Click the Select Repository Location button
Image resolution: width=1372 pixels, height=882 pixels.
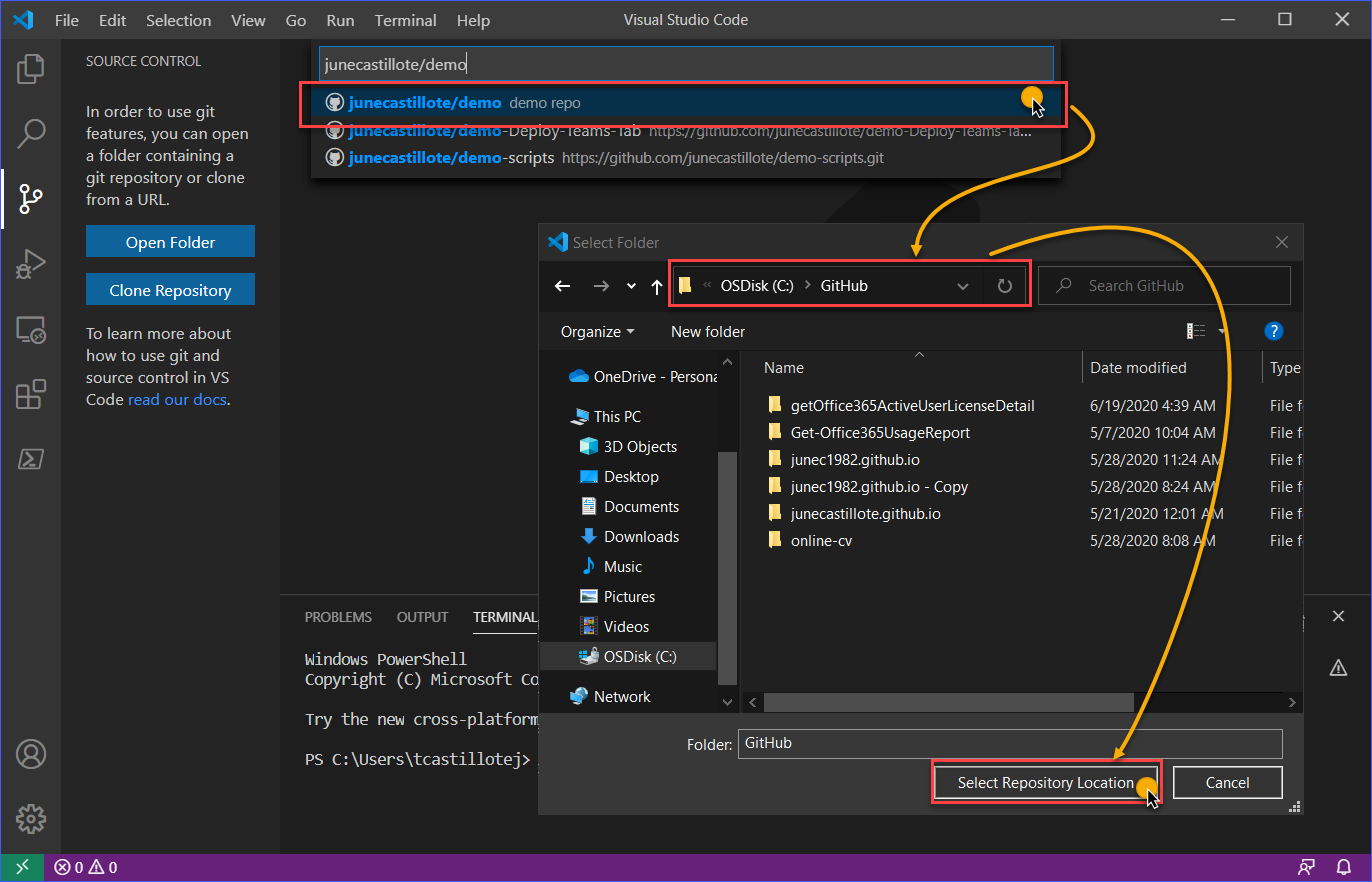pos(1045,782)
